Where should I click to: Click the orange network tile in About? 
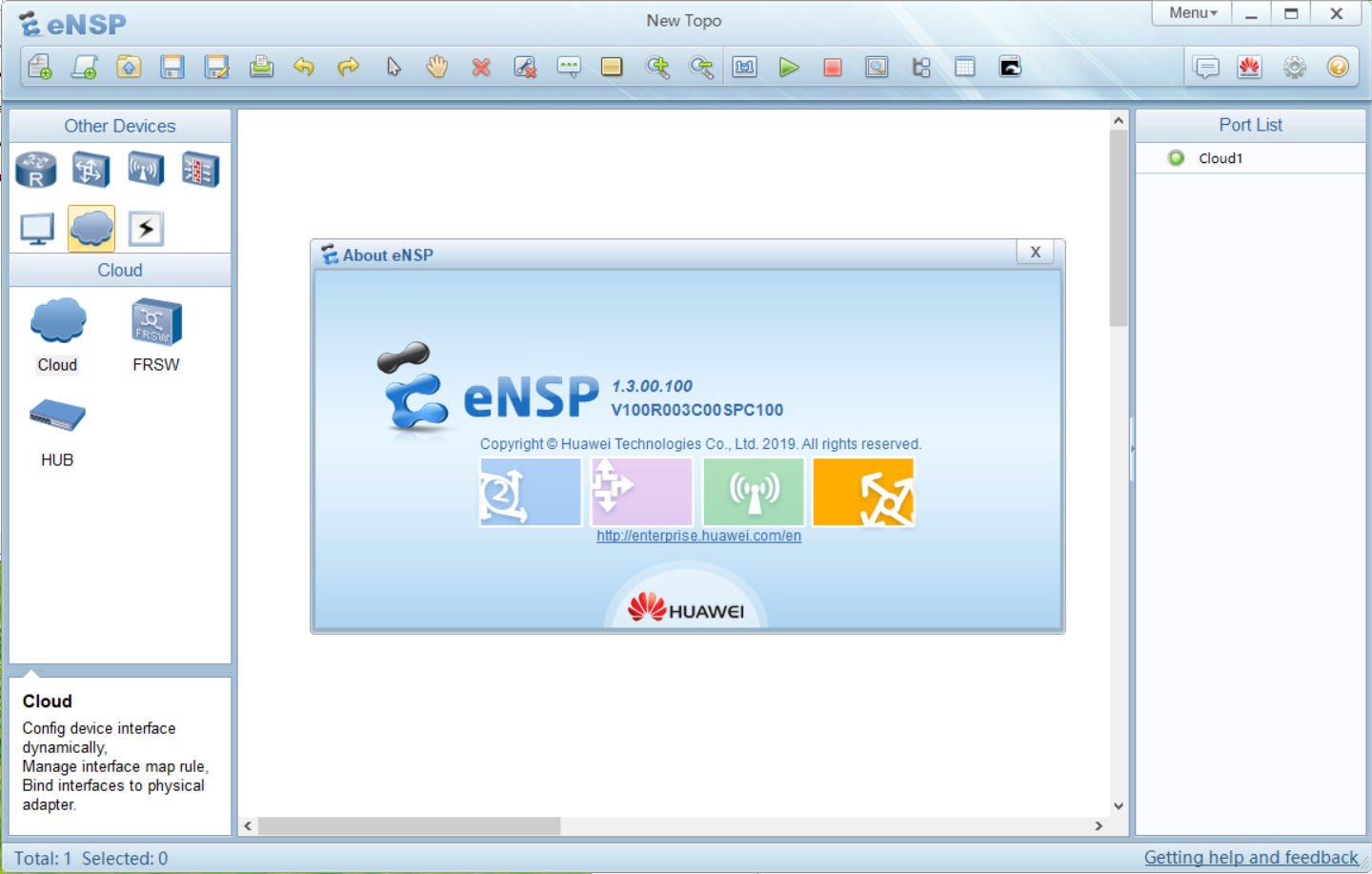pos(863,492)
